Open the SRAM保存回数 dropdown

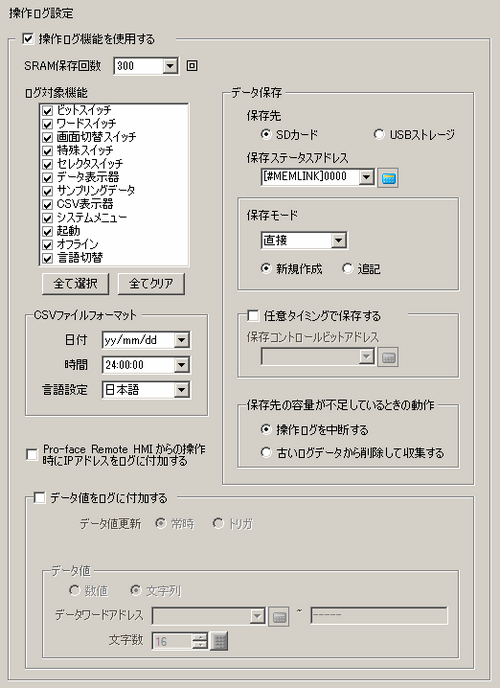[170, 66]
